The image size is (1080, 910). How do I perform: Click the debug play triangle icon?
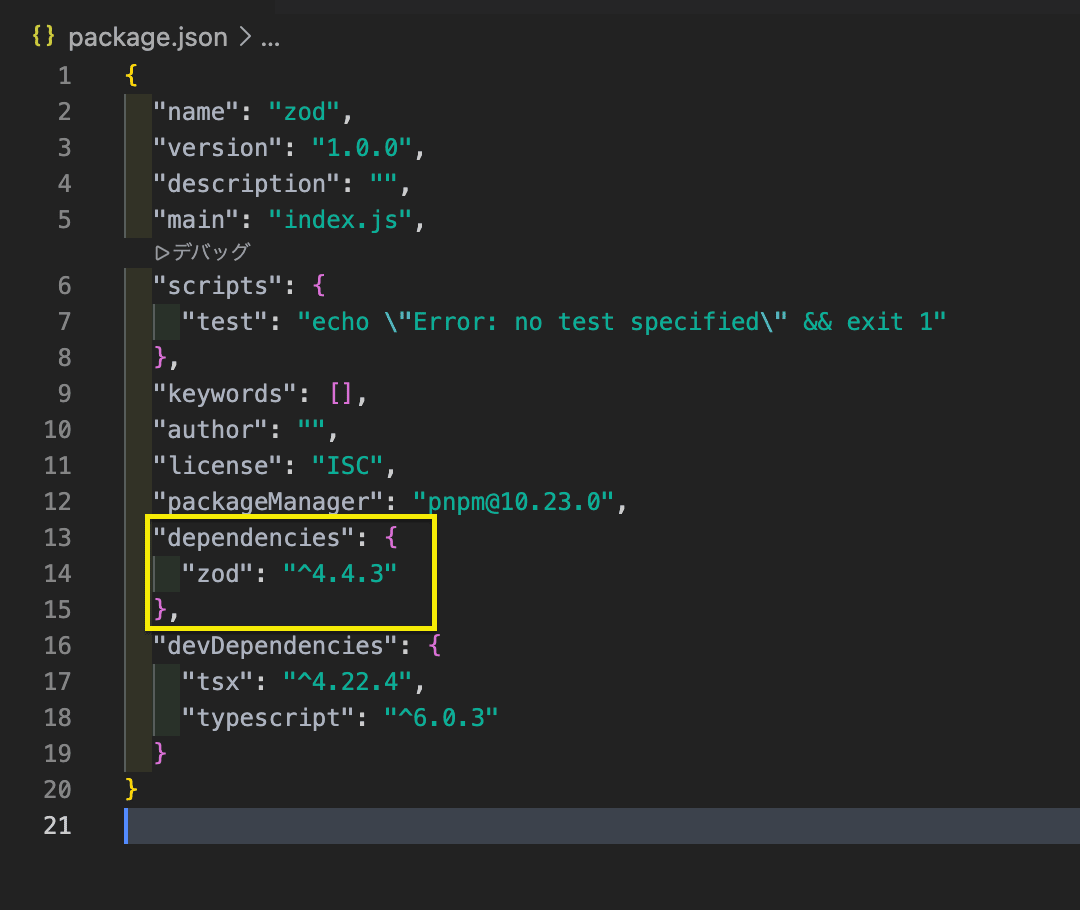(162, 253)
